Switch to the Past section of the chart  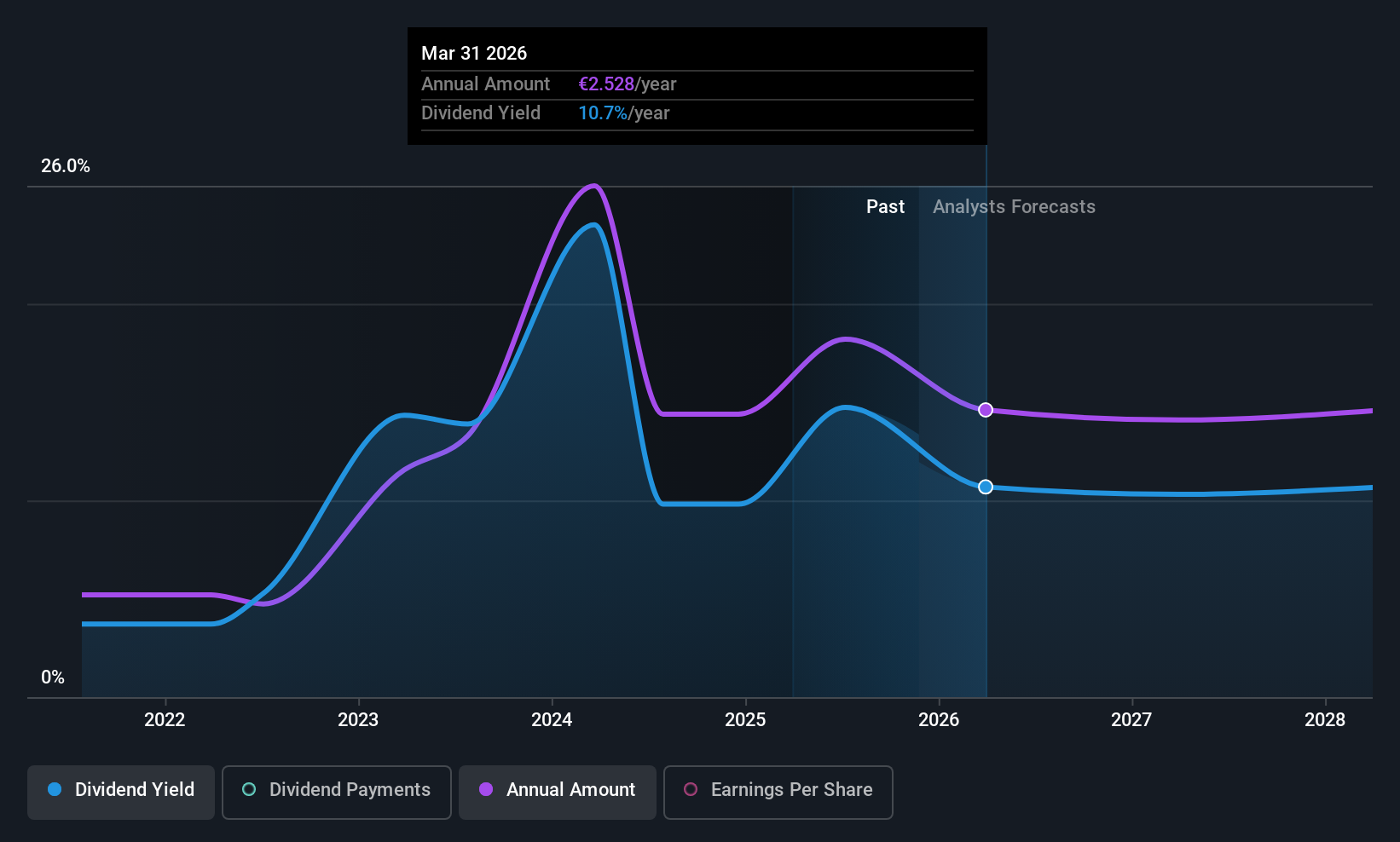(885, 206)
